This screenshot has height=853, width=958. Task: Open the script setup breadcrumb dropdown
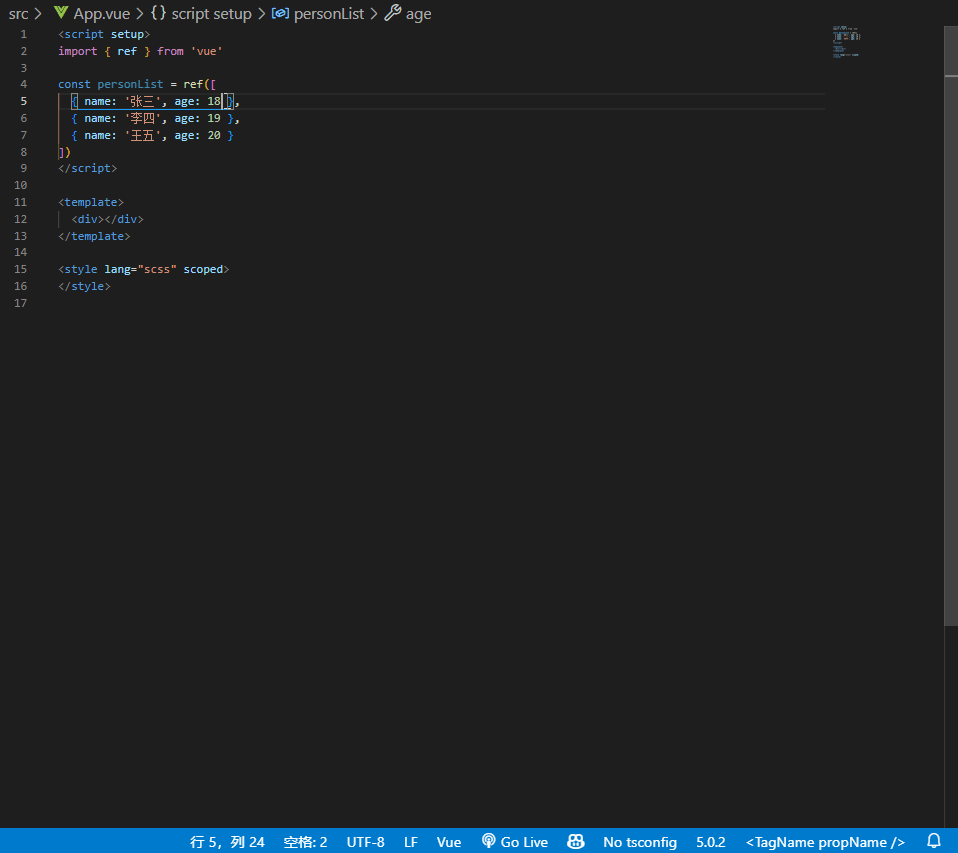pyautogui.click(x=211, y=13)
